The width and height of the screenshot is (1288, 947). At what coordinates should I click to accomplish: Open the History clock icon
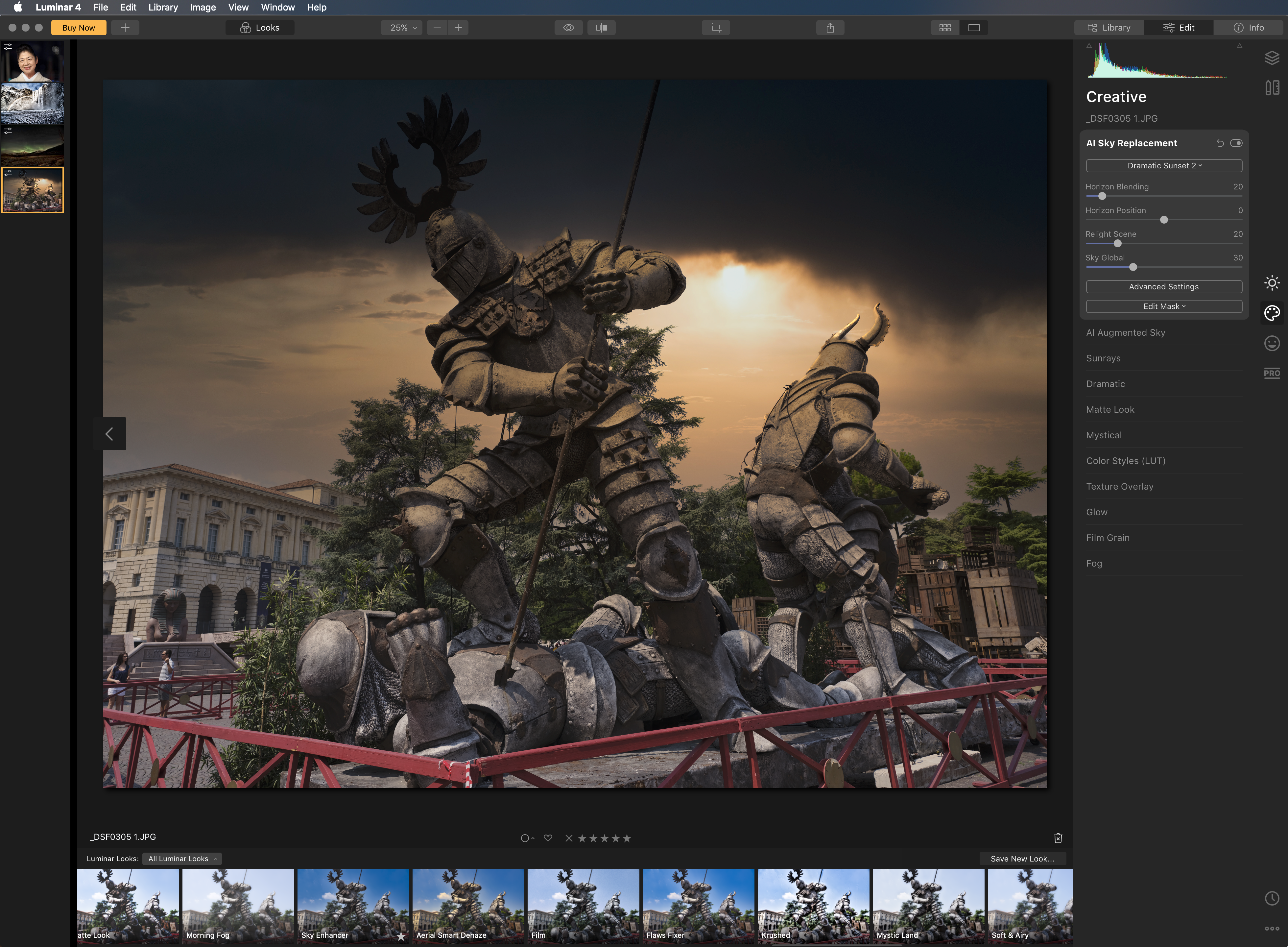1272,898
